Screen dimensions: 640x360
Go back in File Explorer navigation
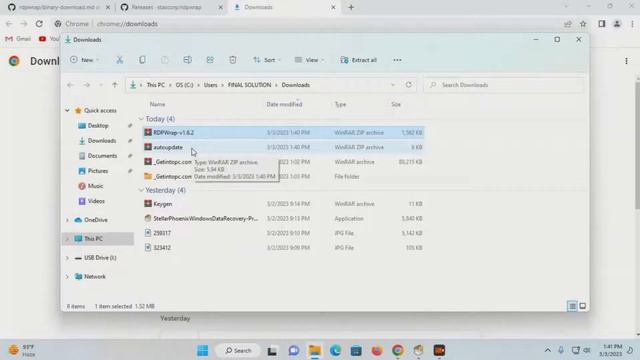[x=70, y=85]
